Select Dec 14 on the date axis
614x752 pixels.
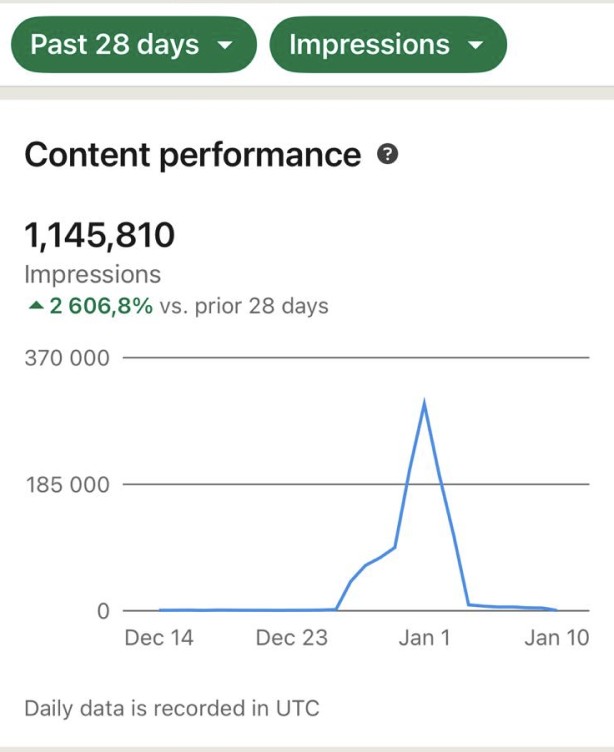coord(159,638)
